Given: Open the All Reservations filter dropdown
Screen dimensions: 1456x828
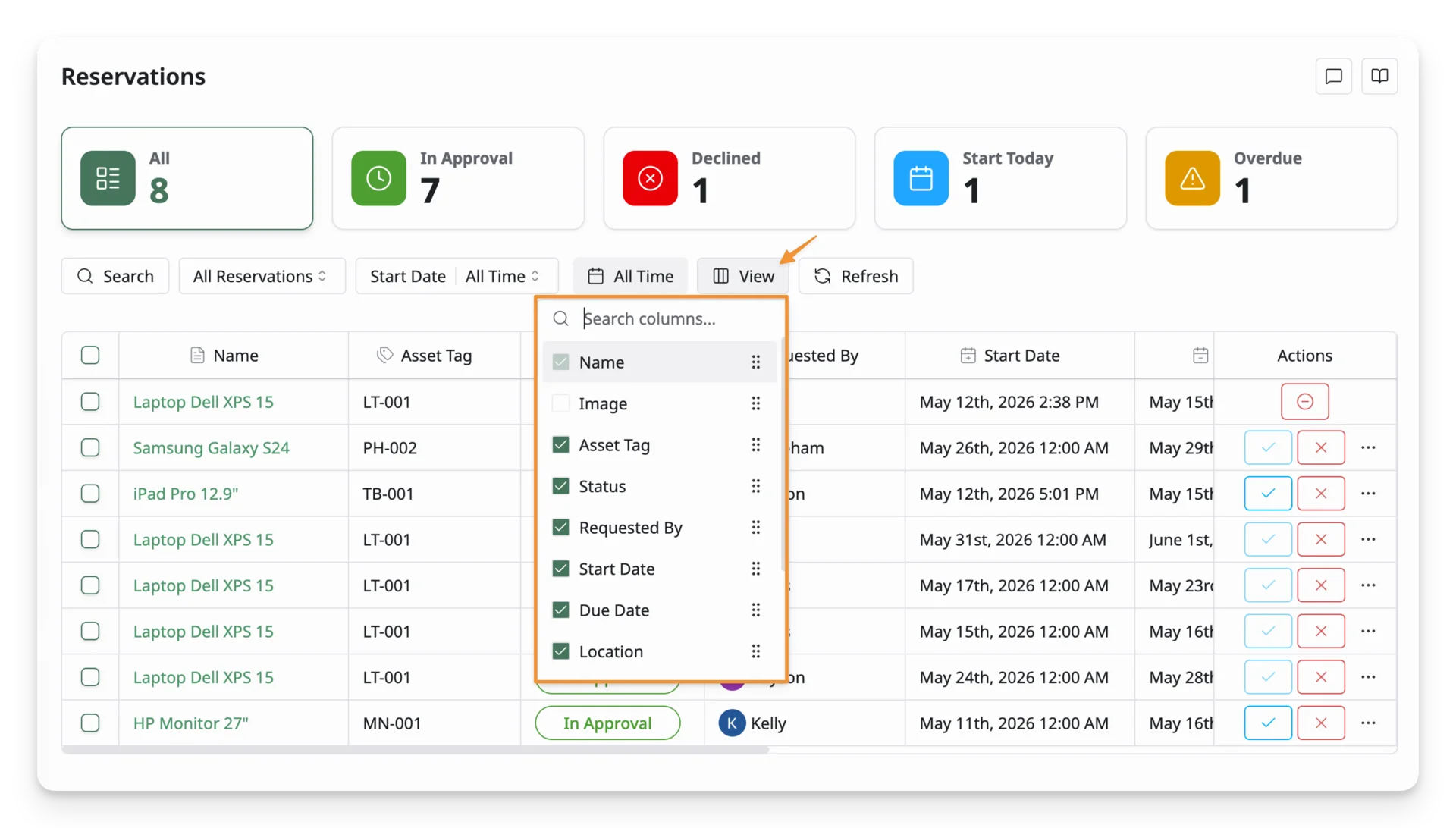Looking at the screenshot, I should (x=262, y=276).
